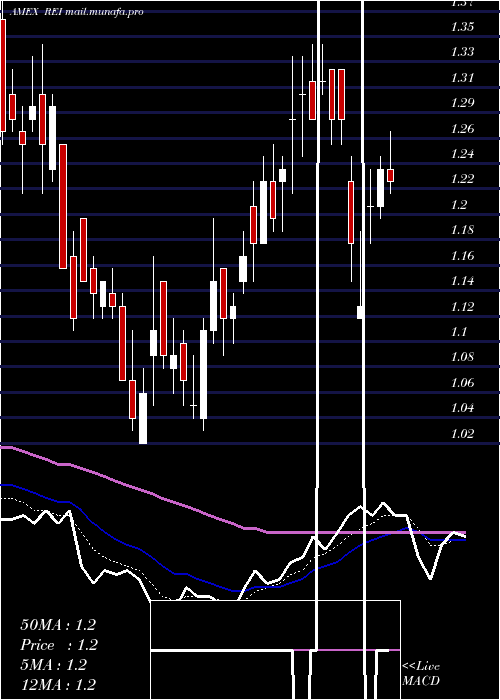The image size is (500, 700).
Task: Select the last red candlestick on the right
Action: point(391,175)
